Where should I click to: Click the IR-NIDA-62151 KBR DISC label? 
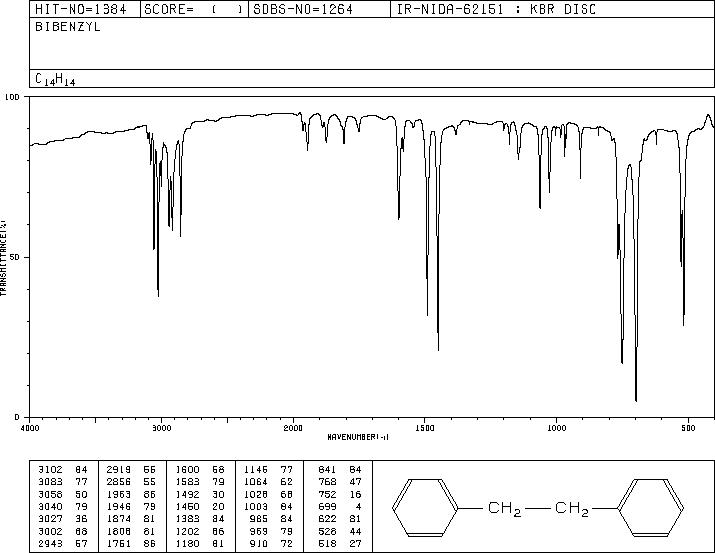[496, 9]
